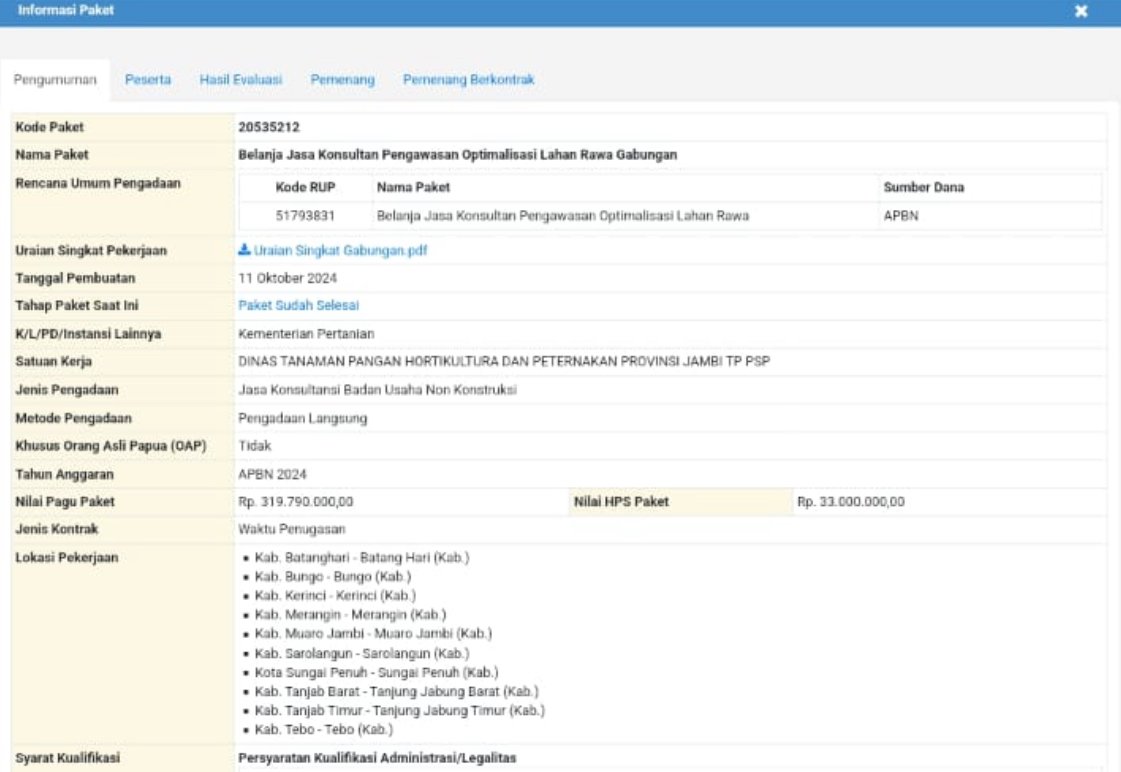Viewport: 1121px width, 772px height.
Task: Select the Kode RUP number 51793831
Action: 305,216
